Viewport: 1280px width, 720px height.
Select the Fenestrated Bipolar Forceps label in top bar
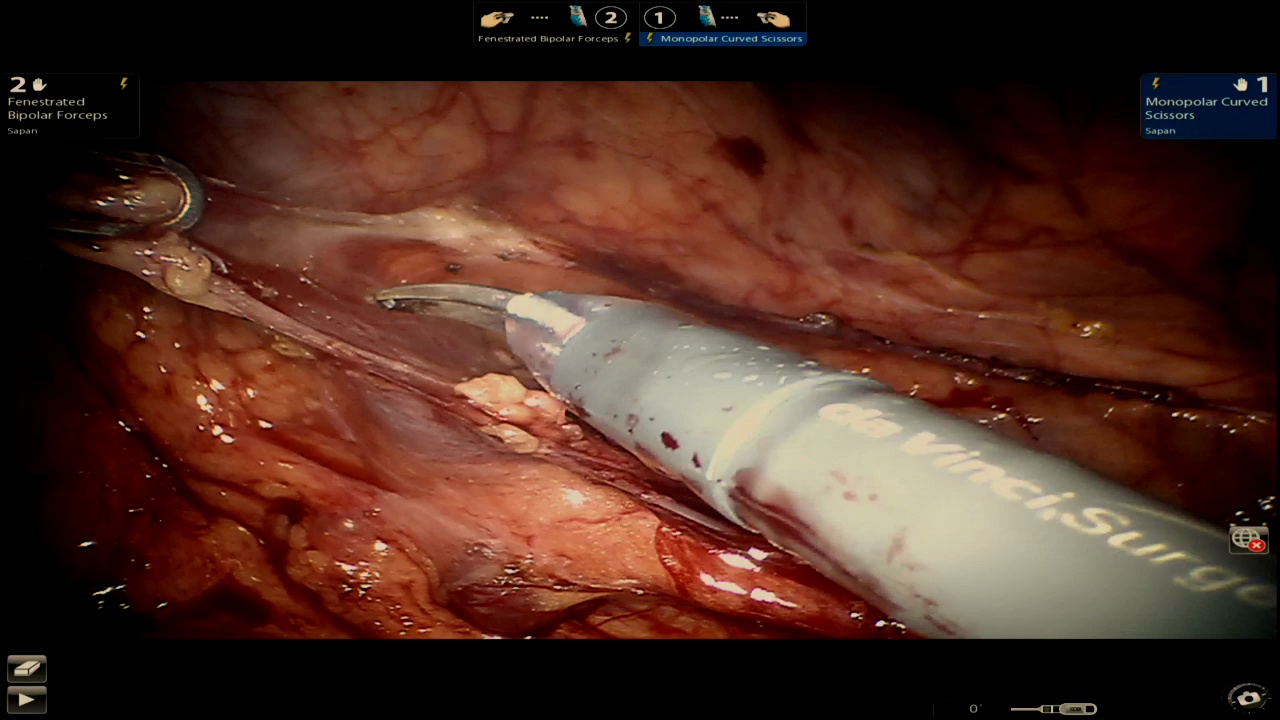coord(549,39)
